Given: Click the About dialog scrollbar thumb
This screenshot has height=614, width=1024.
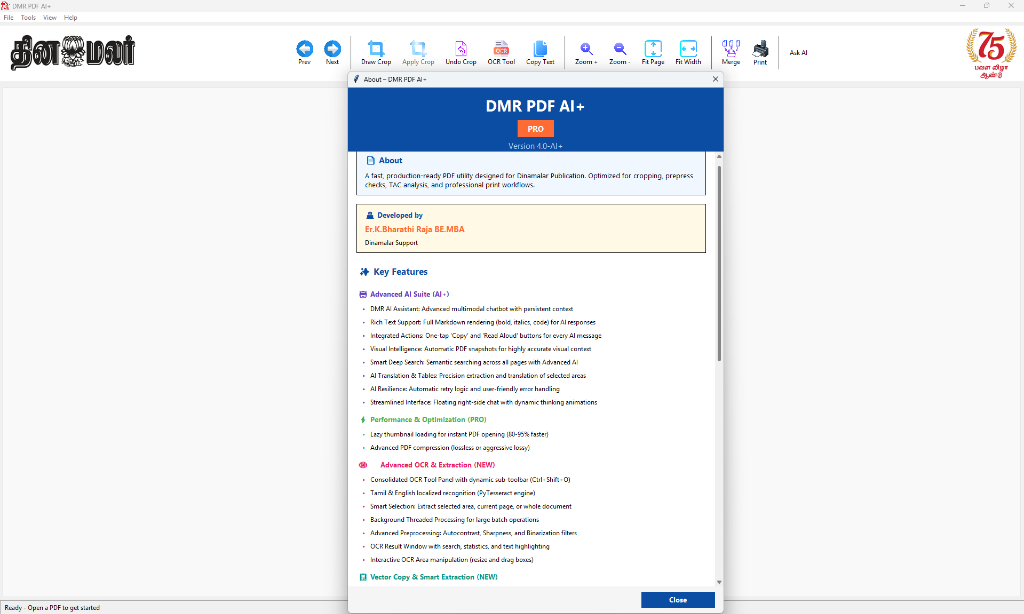Looking at the screenshot, I should (x=719, y=263).
